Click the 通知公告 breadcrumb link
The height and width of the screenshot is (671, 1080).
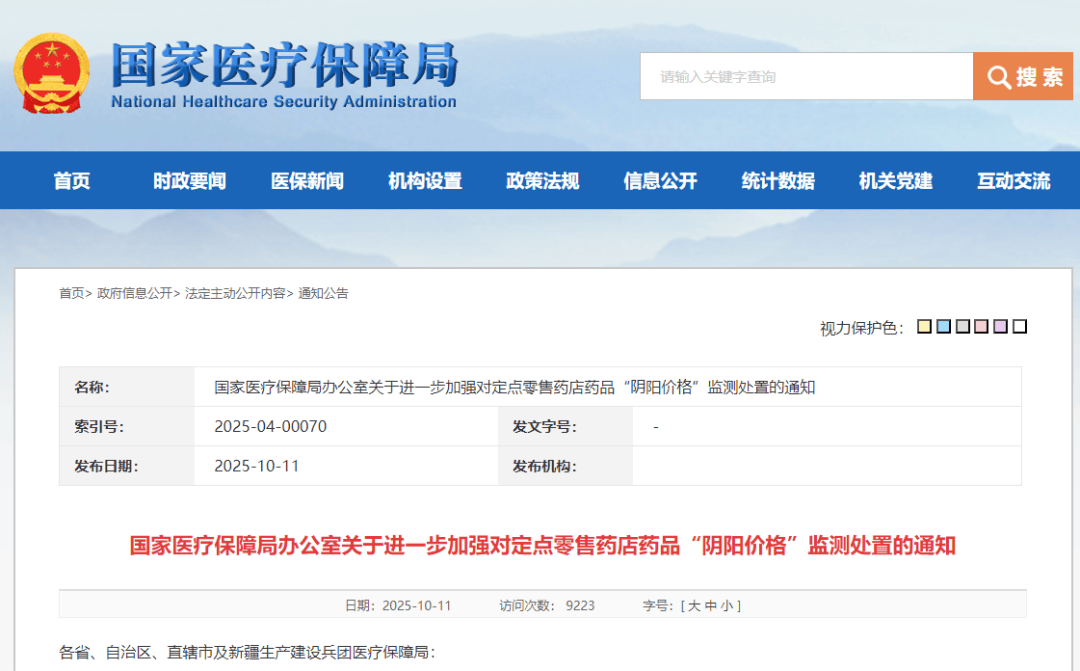click(x=323, y=294)
